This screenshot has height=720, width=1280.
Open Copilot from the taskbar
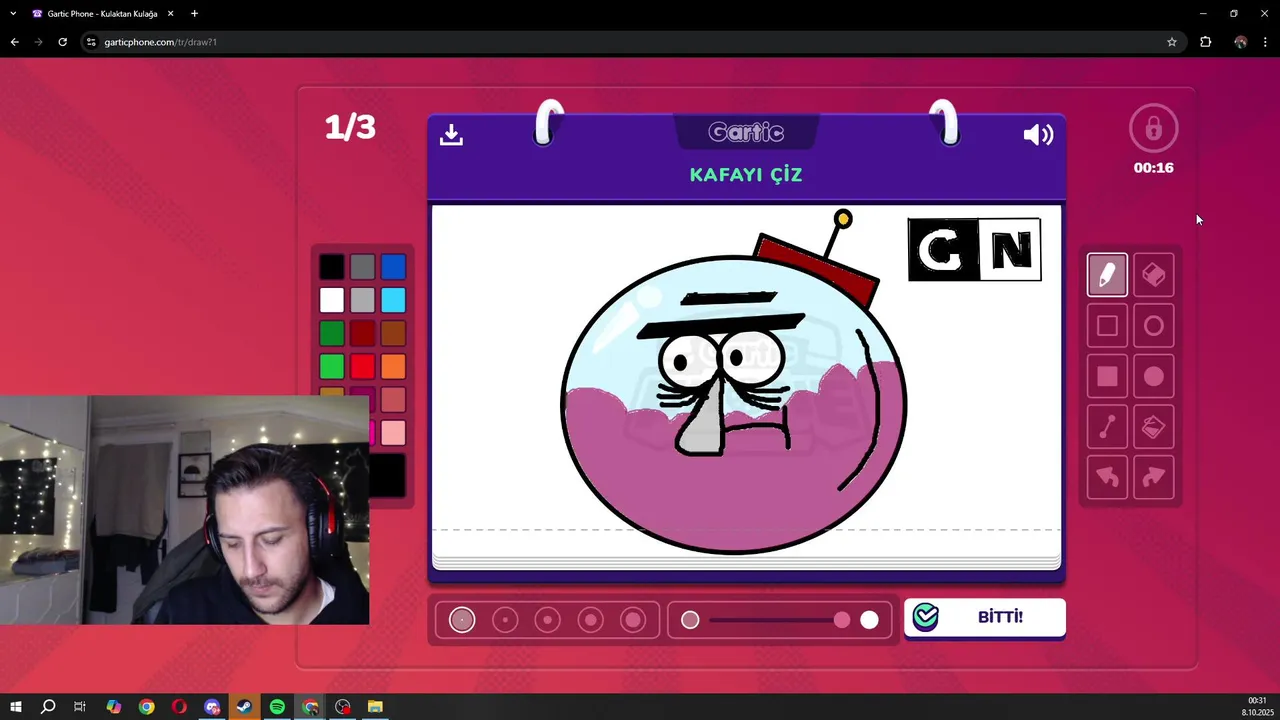click(x=114, y=707)
